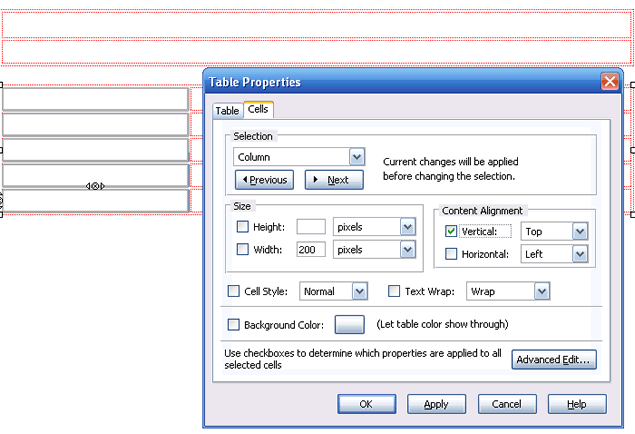The height and width of the screenshot is (434, 635).
Task: Click the column resize handle in table
Action: [x=96, y=186]
